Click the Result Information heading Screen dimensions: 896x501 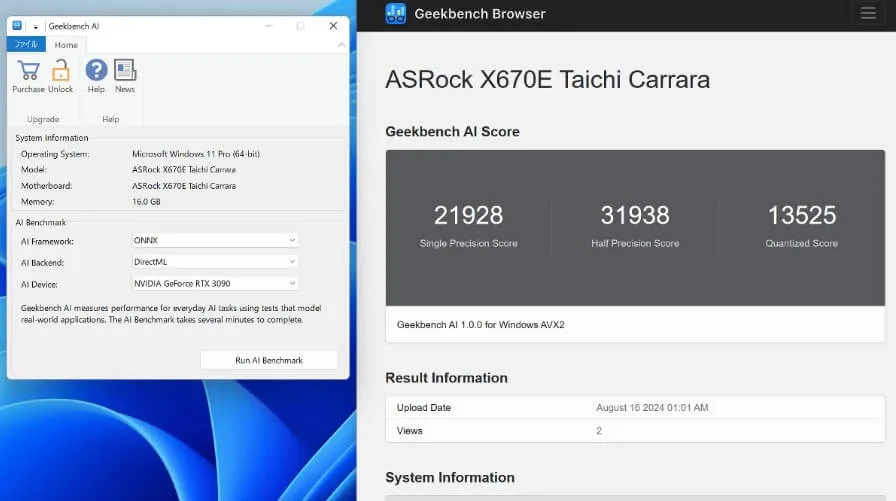coord(446,378)
